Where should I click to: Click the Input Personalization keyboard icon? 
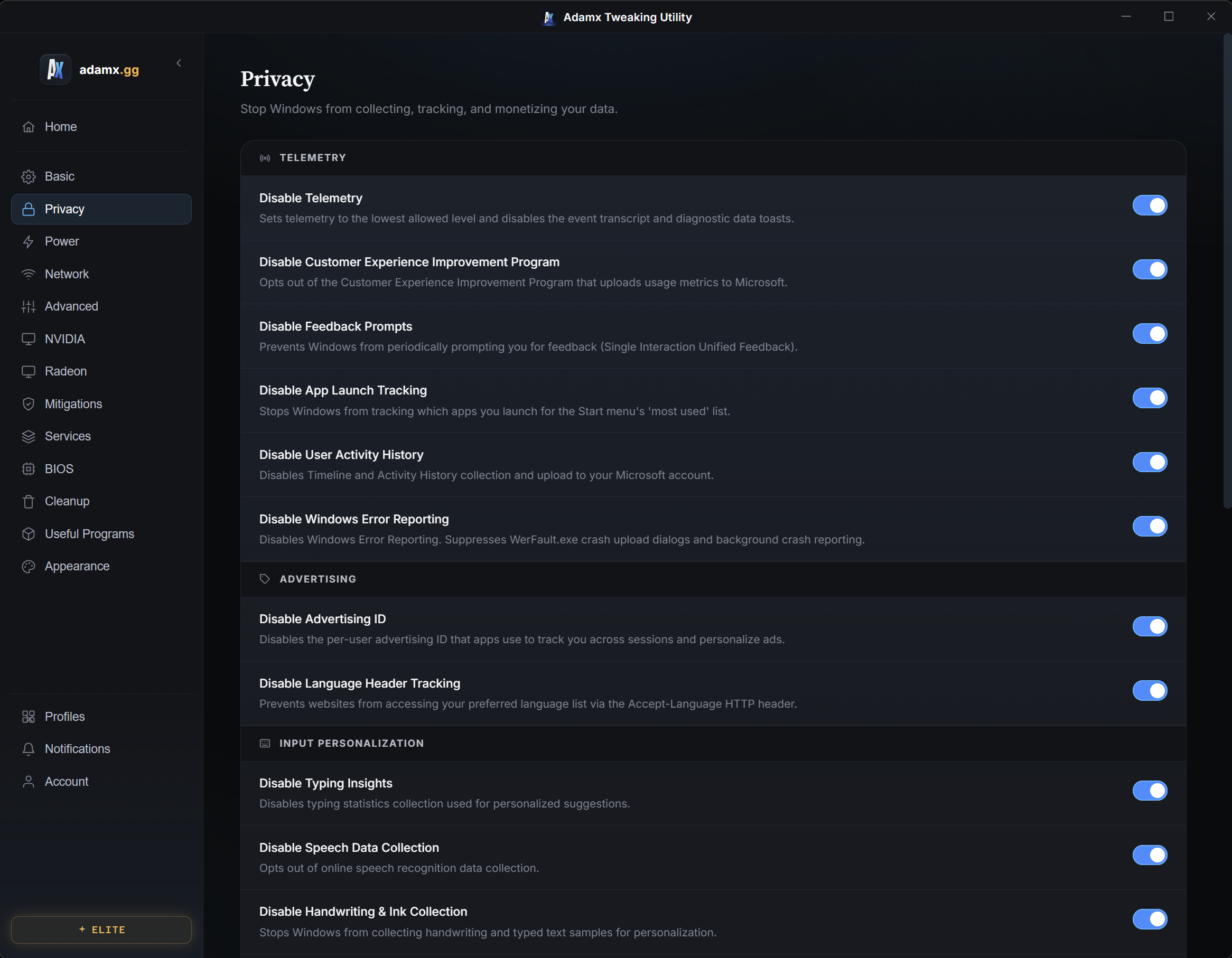(265, 743)
